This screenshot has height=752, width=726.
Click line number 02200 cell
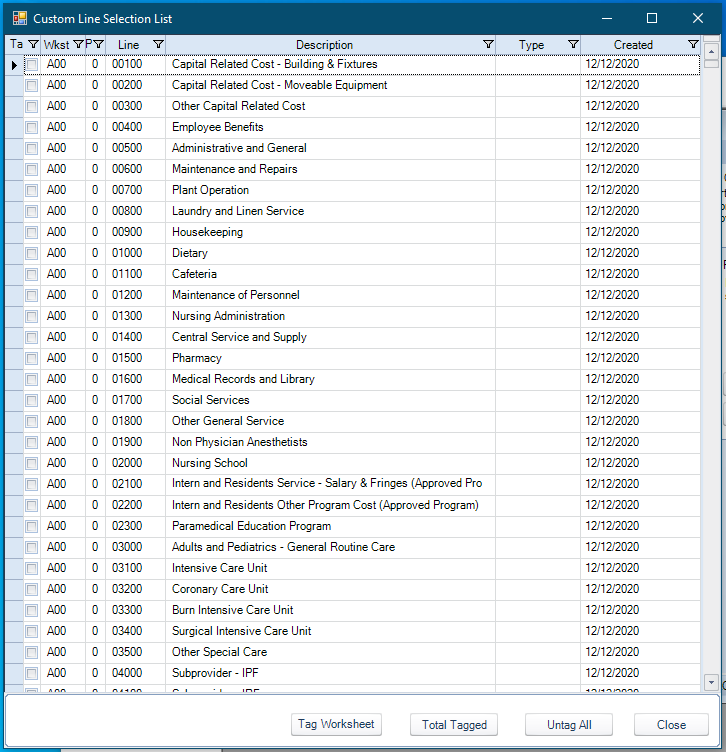(136, 505)
